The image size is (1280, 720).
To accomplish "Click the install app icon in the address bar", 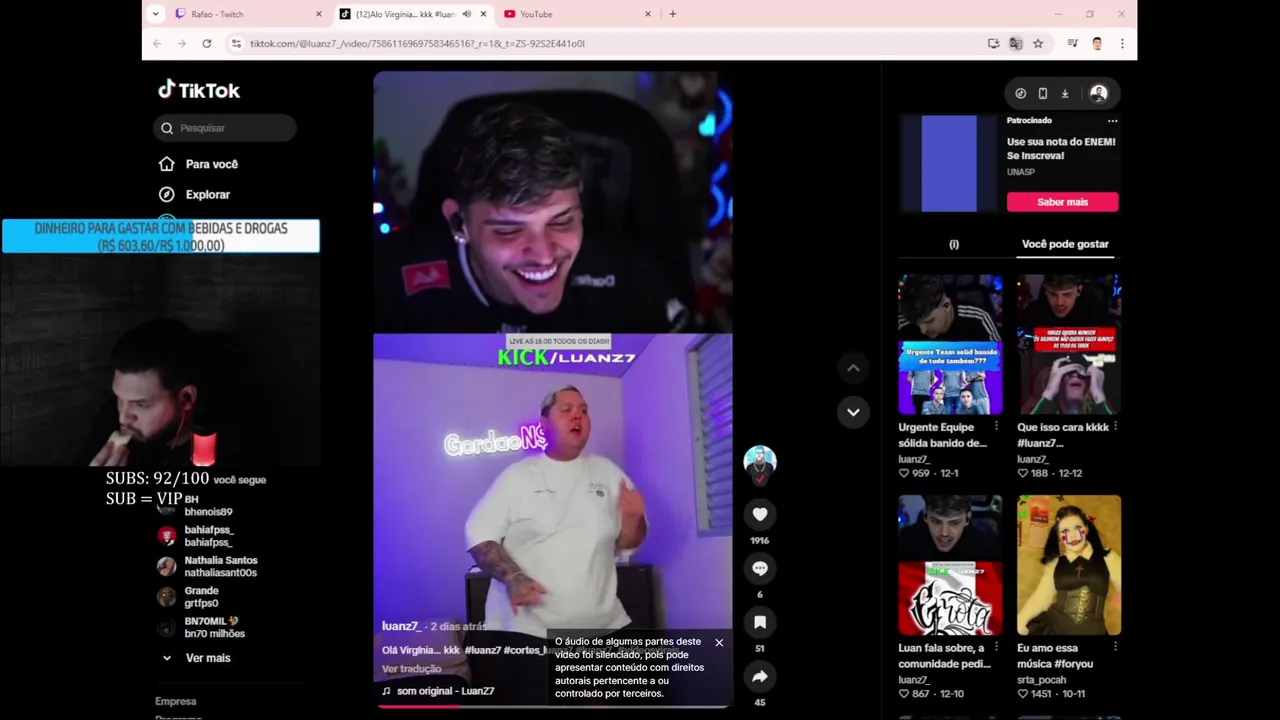I will (993, 43).
